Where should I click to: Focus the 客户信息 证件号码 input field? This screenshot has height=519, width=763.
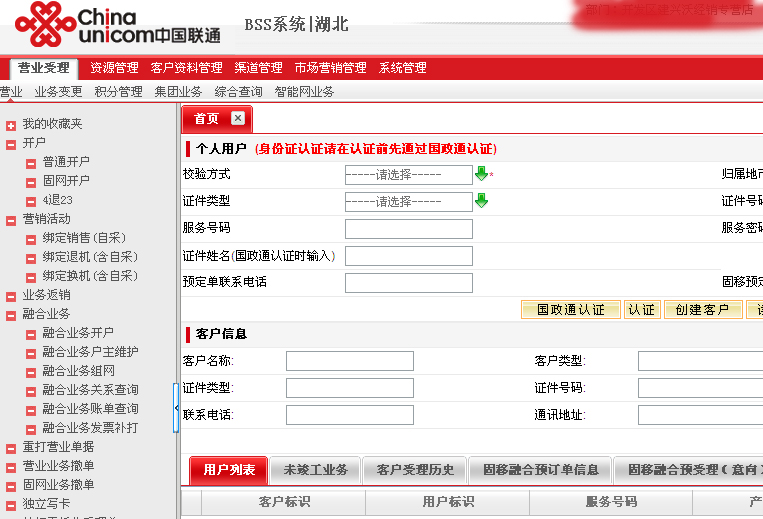tap(701, 388)
